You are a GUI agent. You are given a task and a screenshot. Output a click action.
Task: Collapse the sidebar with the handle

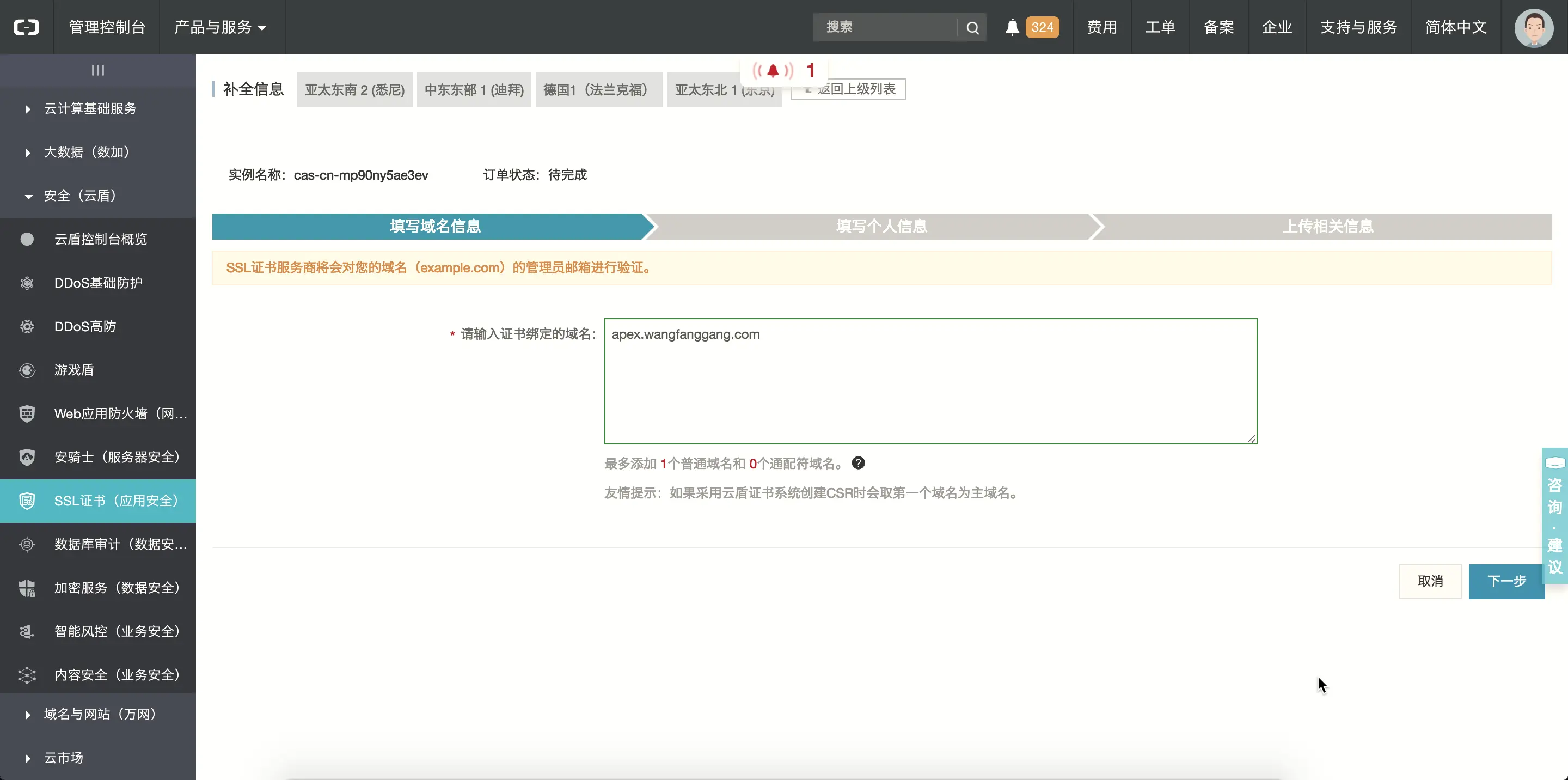98,71
